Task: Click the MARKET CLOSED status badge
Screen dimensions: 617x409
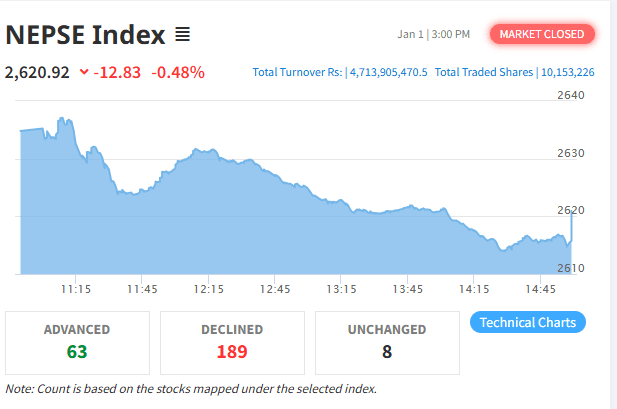Action: [x=542, y=35]
